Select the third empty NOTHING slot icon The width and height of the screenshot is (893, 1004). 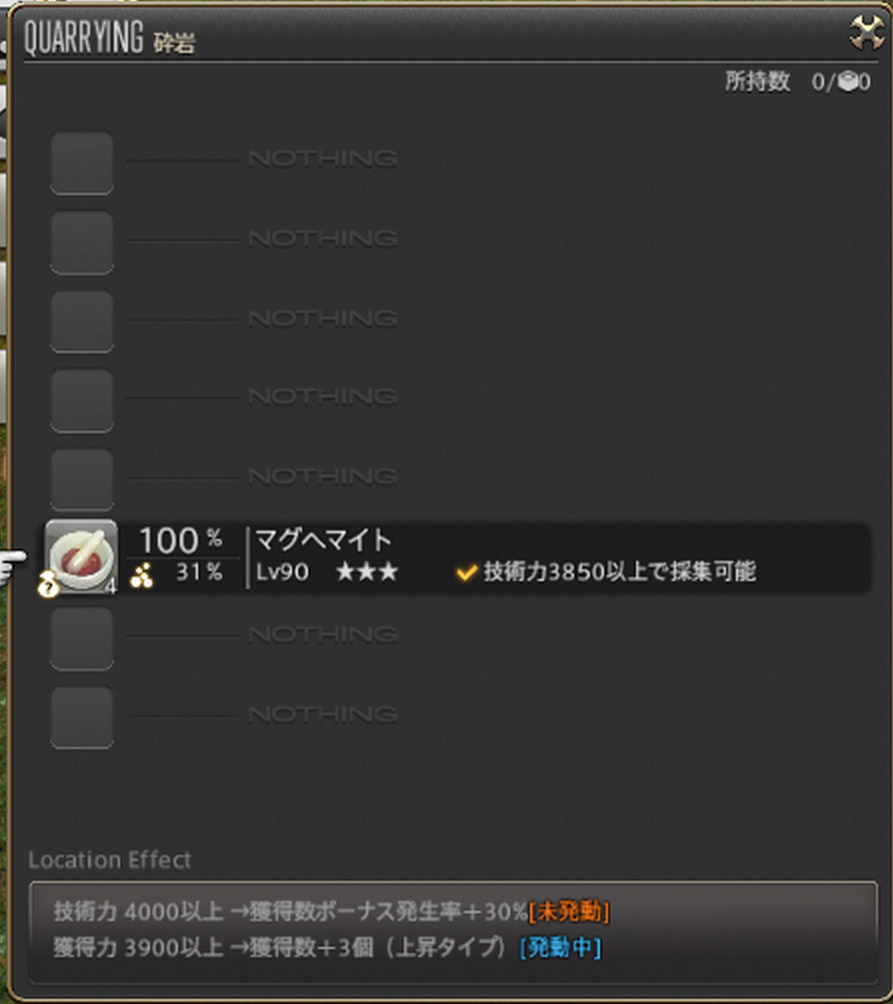(82, 322)
